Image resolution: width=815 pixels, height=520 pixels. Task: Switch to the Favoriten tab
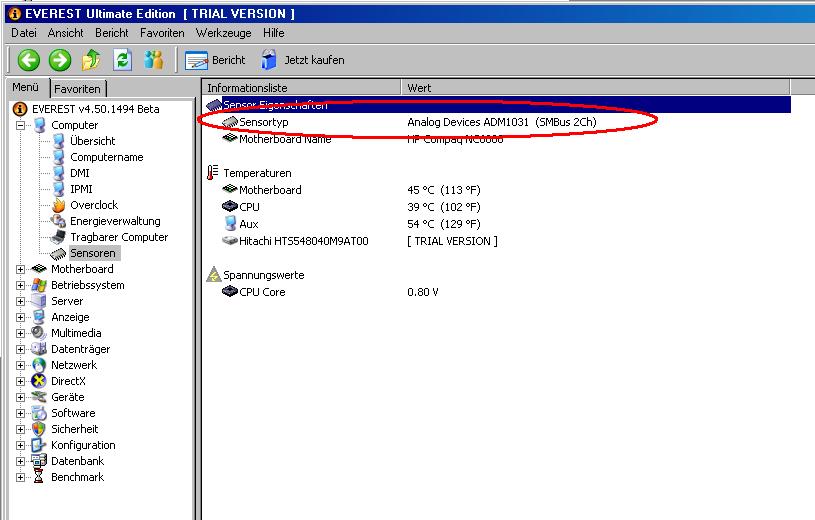click(x=77, y=89)
